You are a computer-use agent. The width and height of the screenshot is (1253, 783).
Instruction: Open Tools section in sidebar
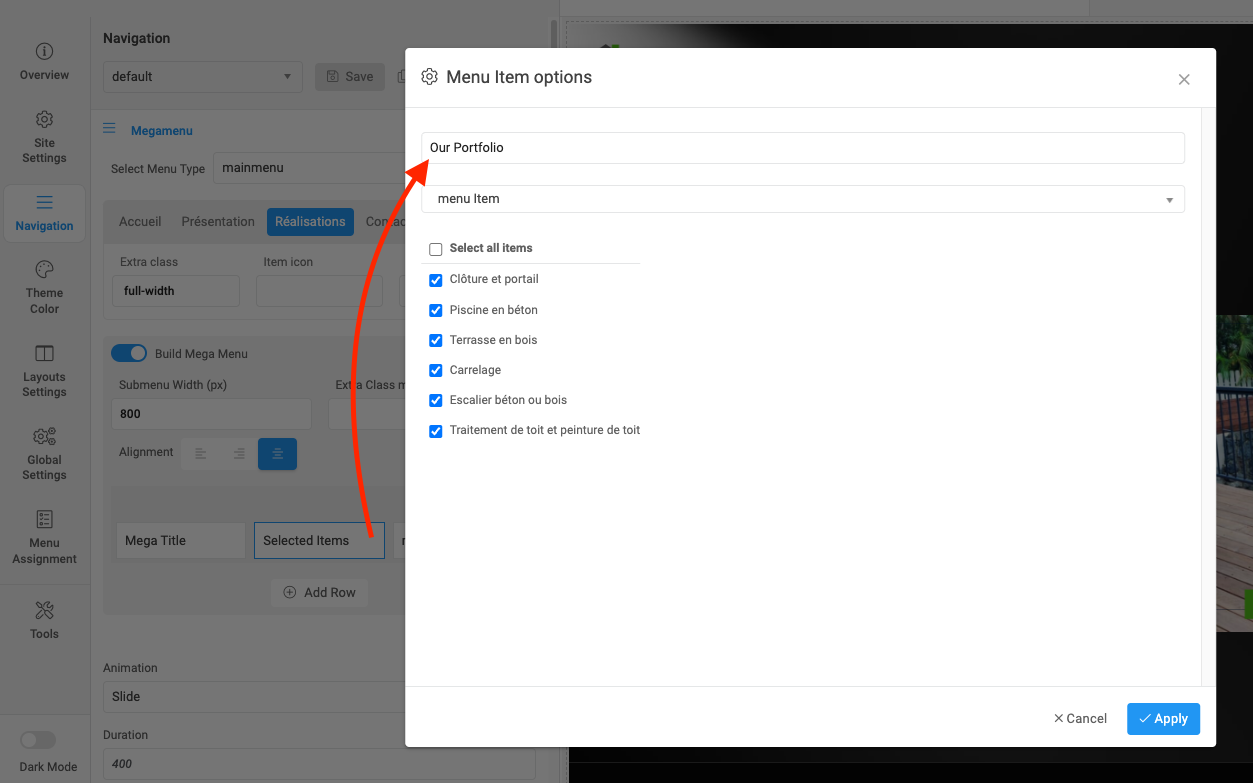[44, 620]
